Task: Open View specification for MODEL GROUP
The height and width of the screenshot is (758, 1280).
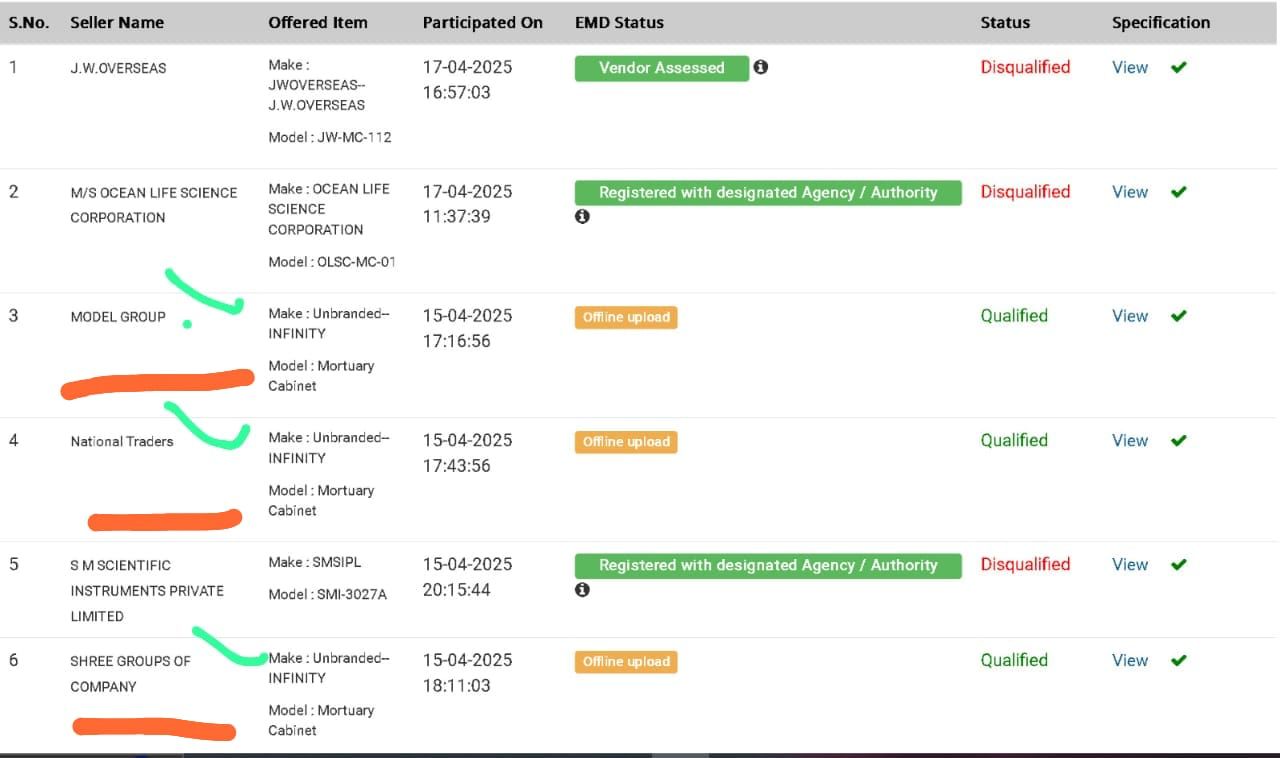Action: click(x=1130, y=316)
